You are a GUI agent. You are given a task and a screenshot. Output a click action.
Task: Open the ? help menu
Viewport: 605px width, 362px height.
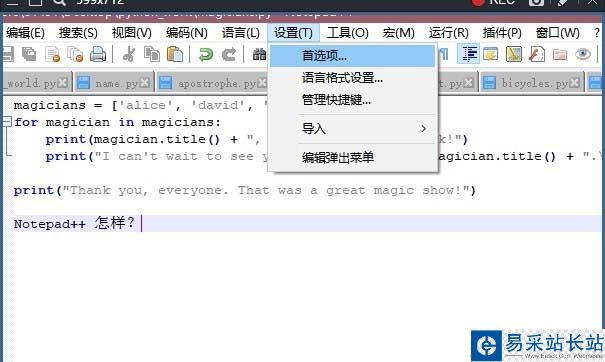[x=597, y=33]
